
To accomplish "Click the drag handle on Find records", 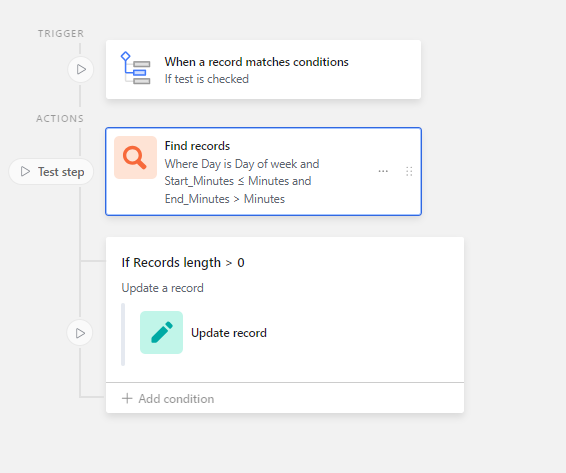I will click(409, 172).
